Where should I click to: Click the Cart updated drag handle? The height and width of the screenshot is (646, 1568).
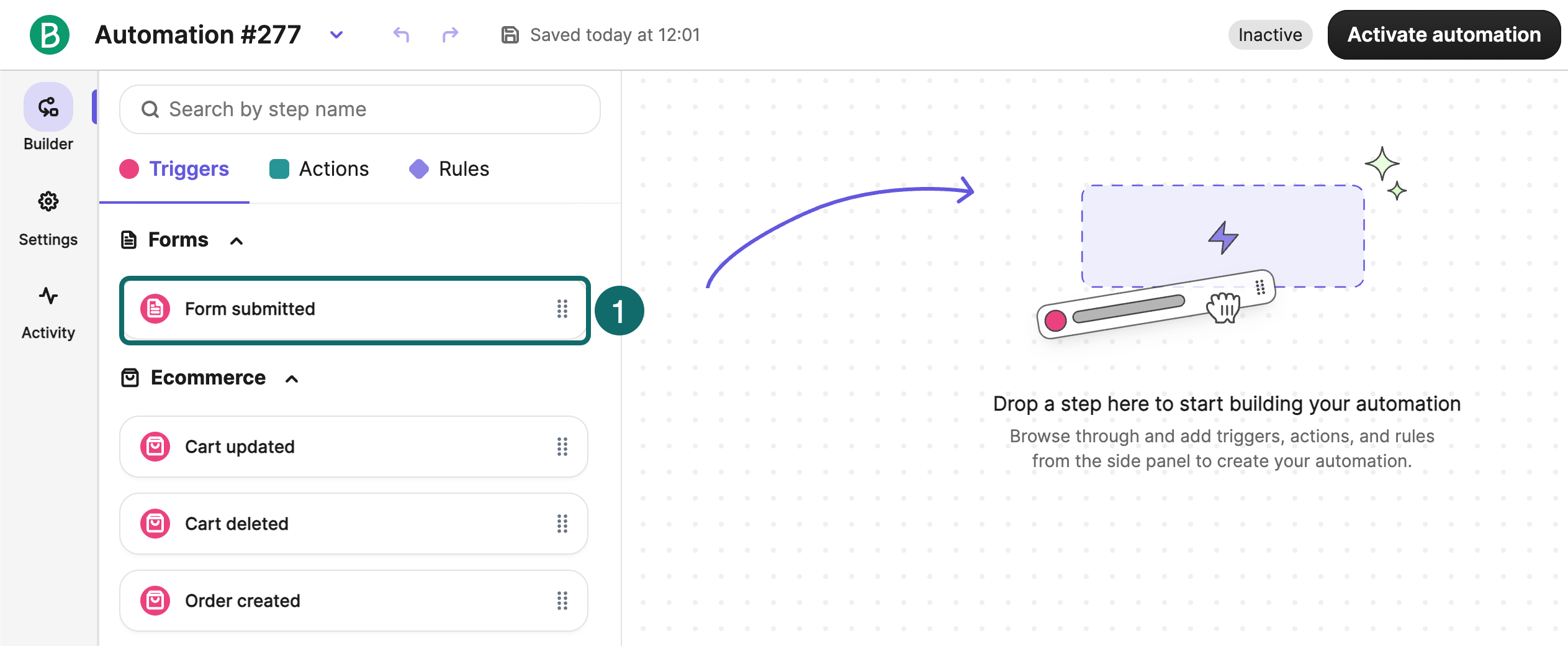(x=562, y=447)
